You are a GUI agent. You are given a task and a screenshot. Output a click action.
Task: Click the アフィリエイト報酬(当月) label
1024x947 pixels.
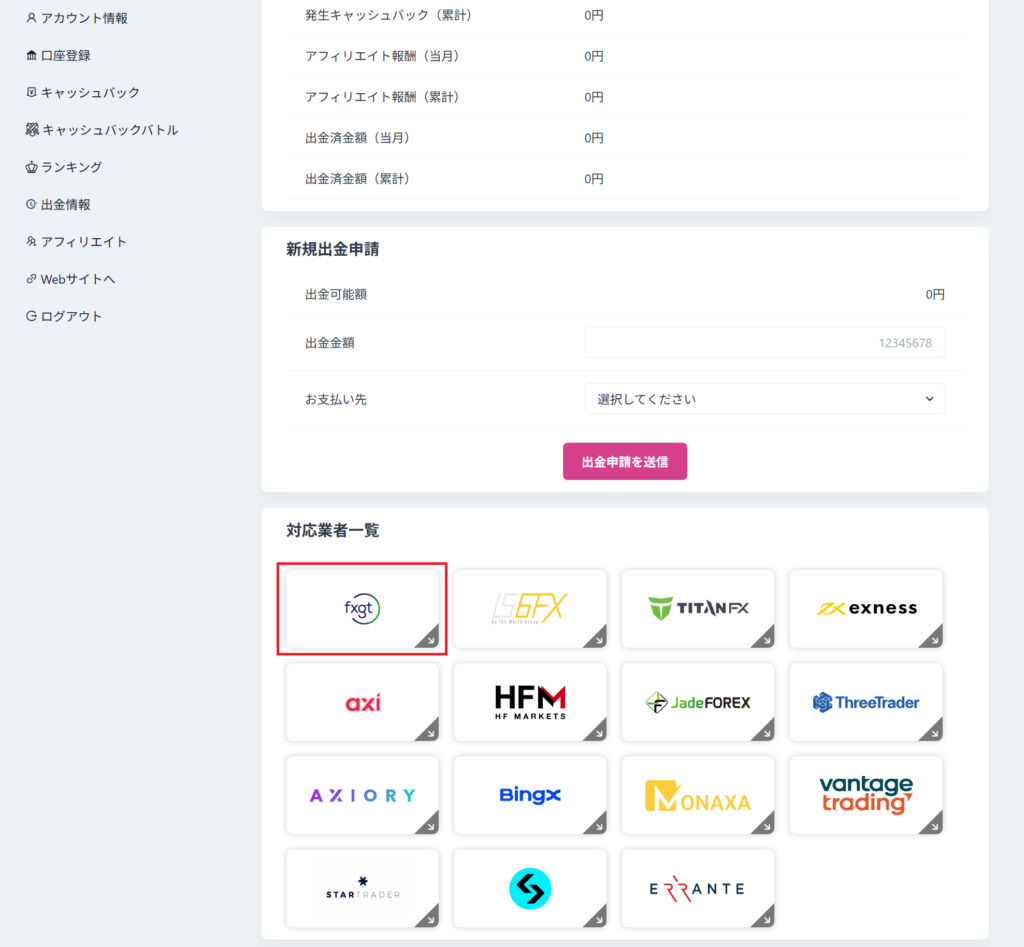click(382, 56)
